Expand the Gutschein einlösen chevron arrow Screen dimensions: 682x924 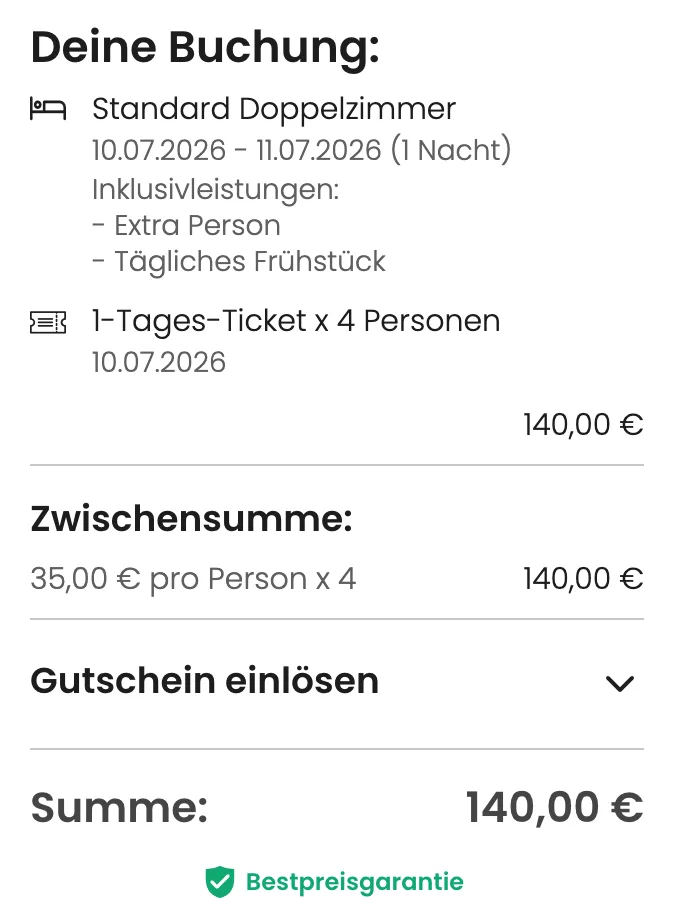[x=620, y=683]
